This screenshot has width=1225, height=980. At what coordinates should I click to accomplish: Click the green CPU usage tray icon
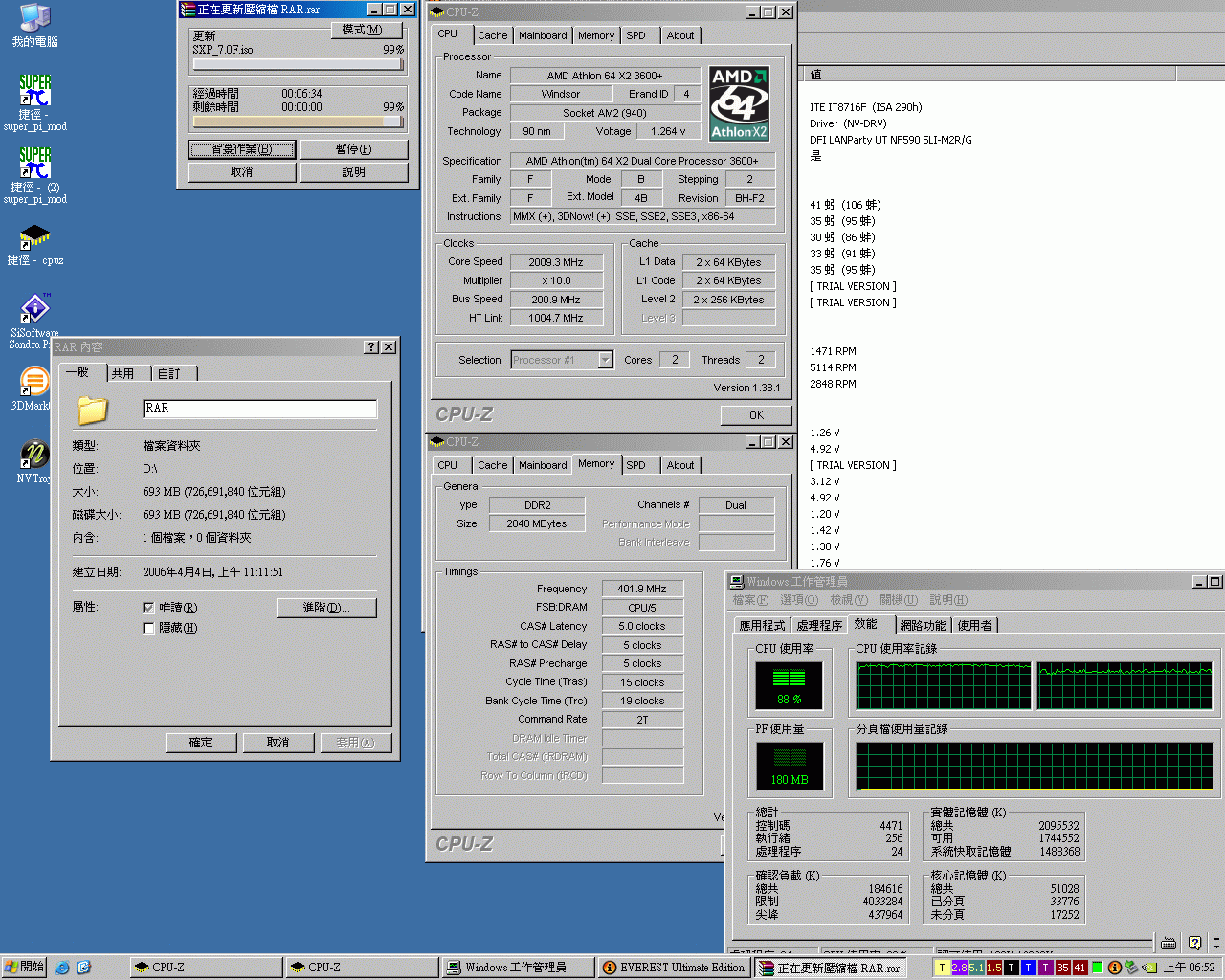1097,968
